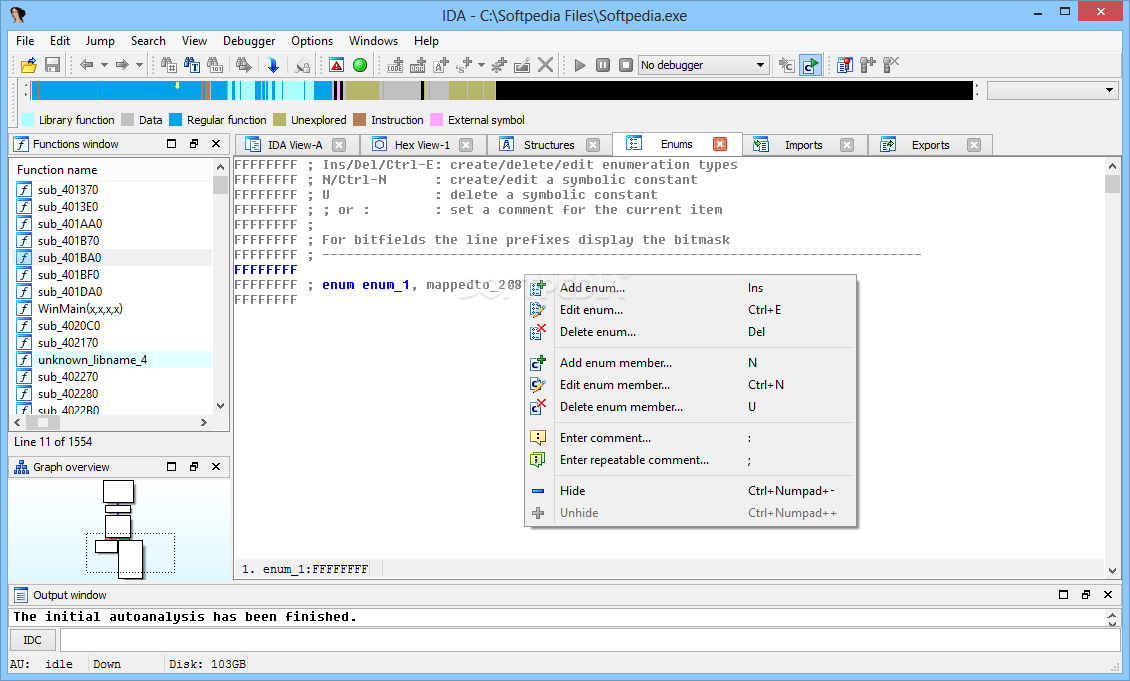Click the navigation band overview bar
Viewport: 1130px width, 681px height.
(502, 90)
